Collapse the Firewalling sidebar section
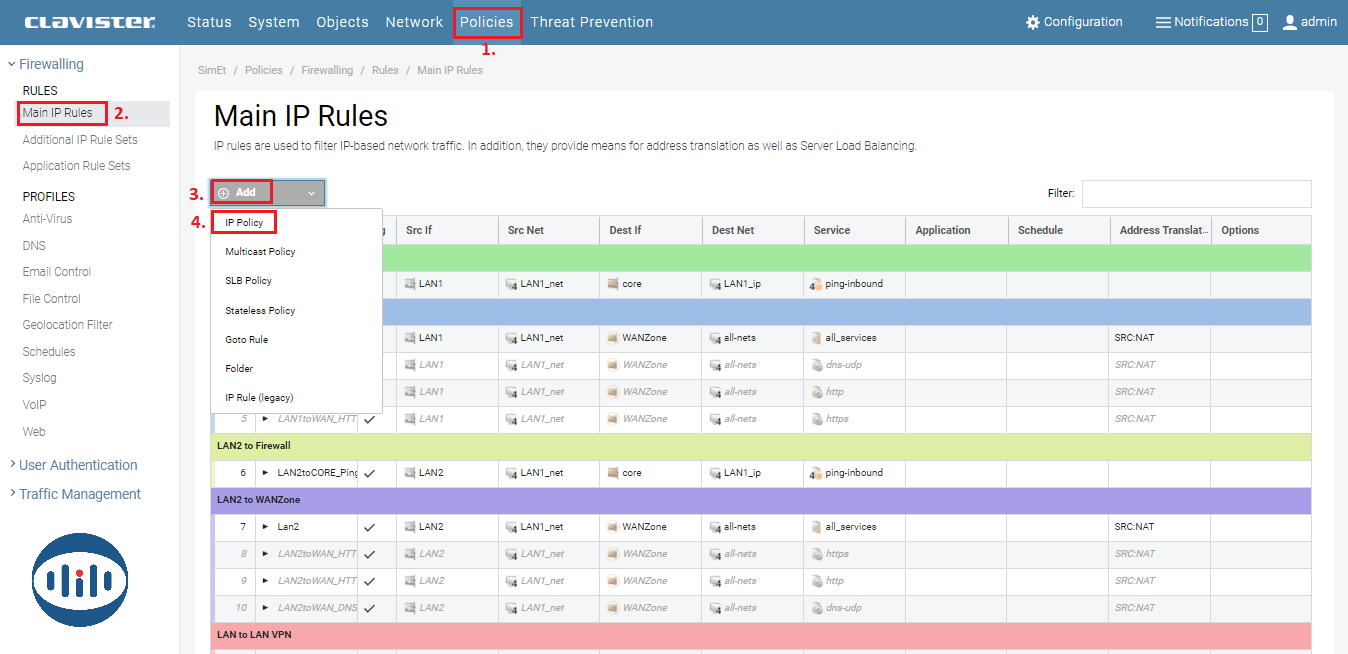The image size is (1348, 654). pos(11,64)
